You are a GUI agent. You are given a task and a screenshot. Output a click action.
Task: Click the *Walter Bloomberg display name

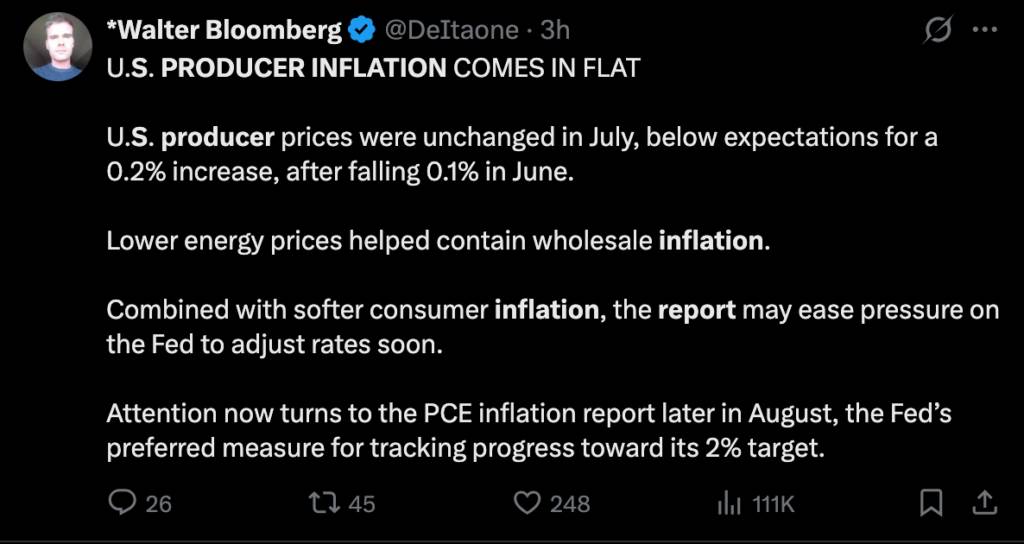click(x=223, y=30)
